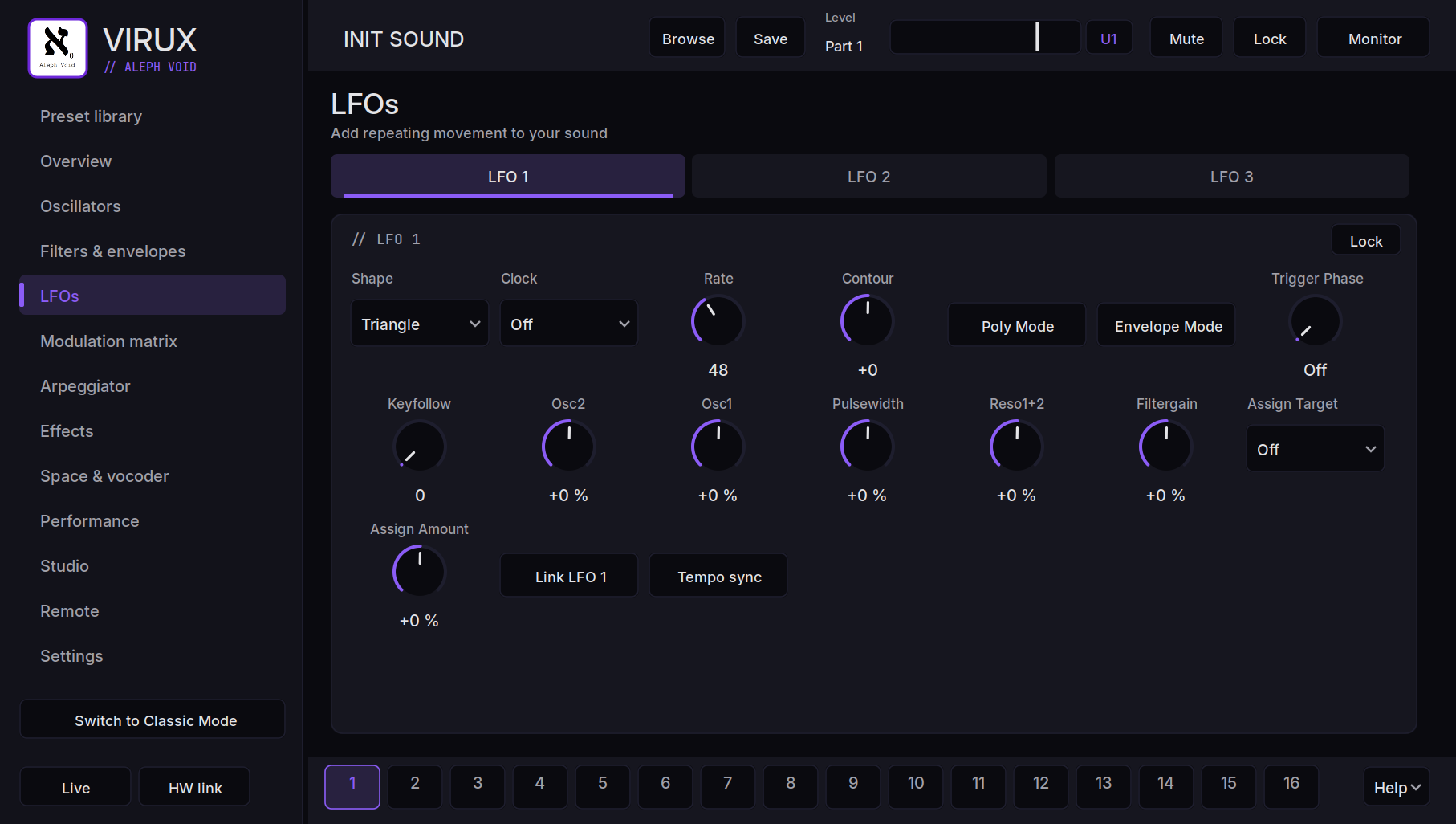Screen dimensions: 1456x824
Task: Go to Oscillators page
Action: (153, 206)
